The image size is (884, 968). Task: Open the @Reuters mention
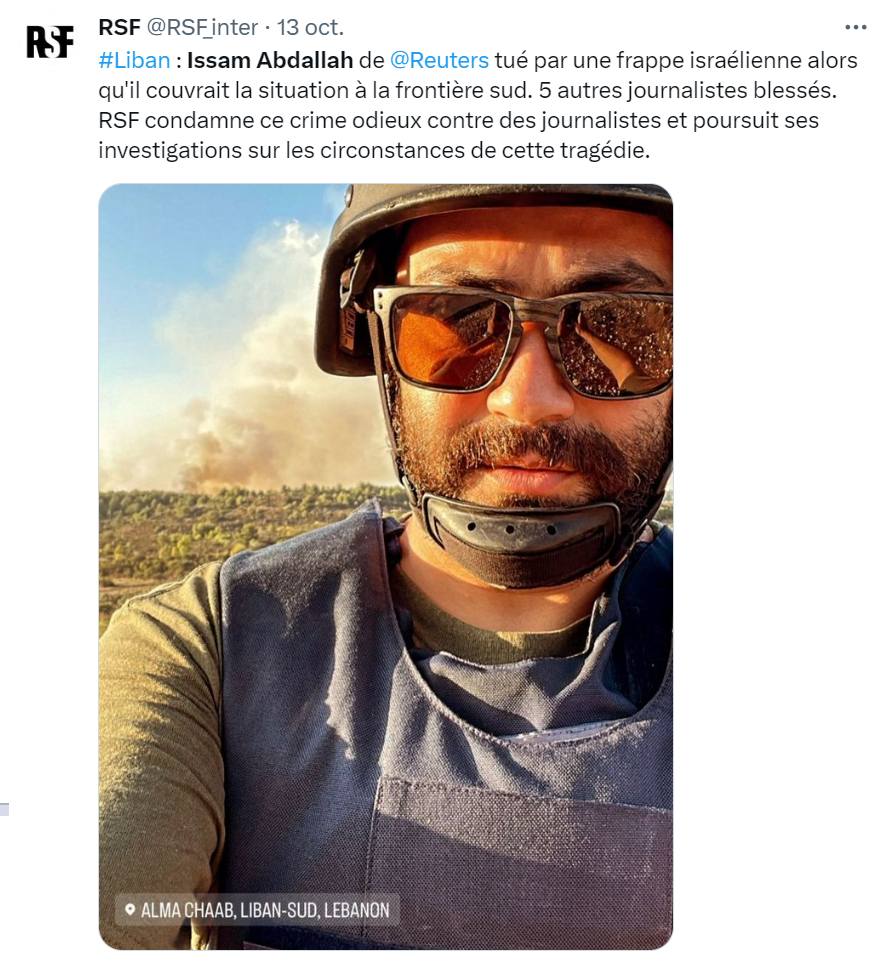coord(439,60)
